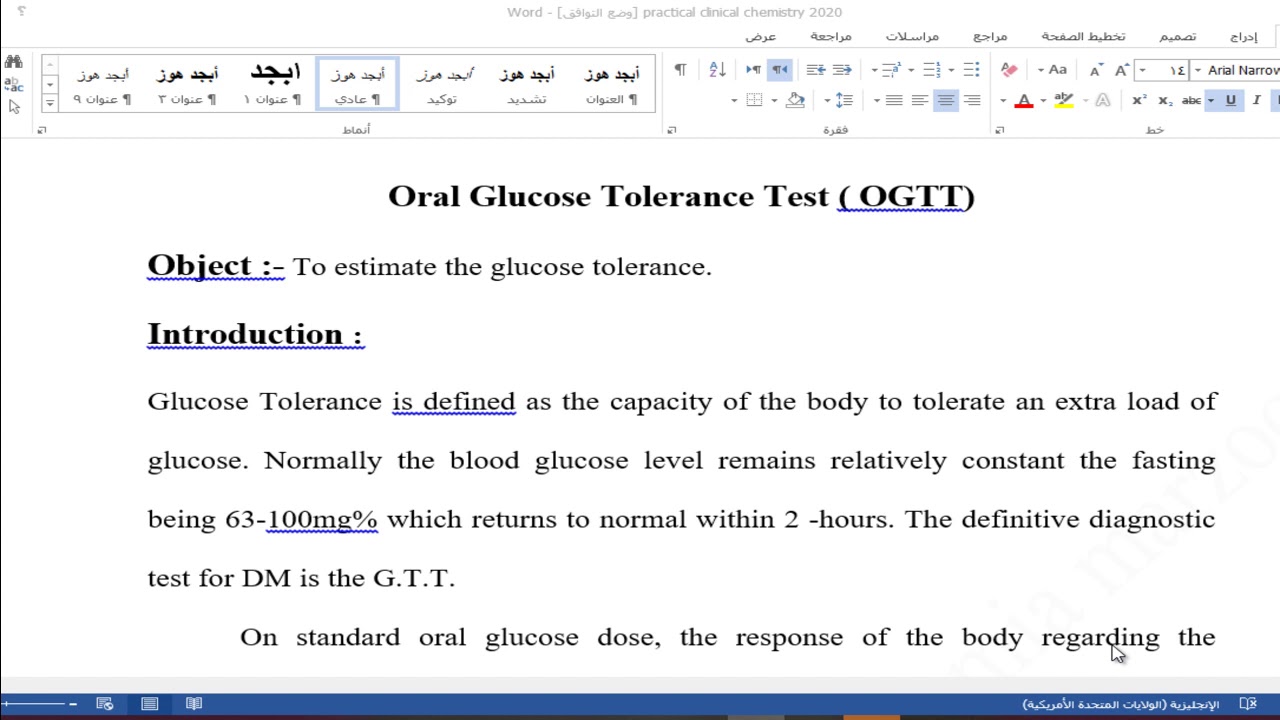1280x720 pixels.
Task: Toggle italic formatting
Action: (1256, 100)
